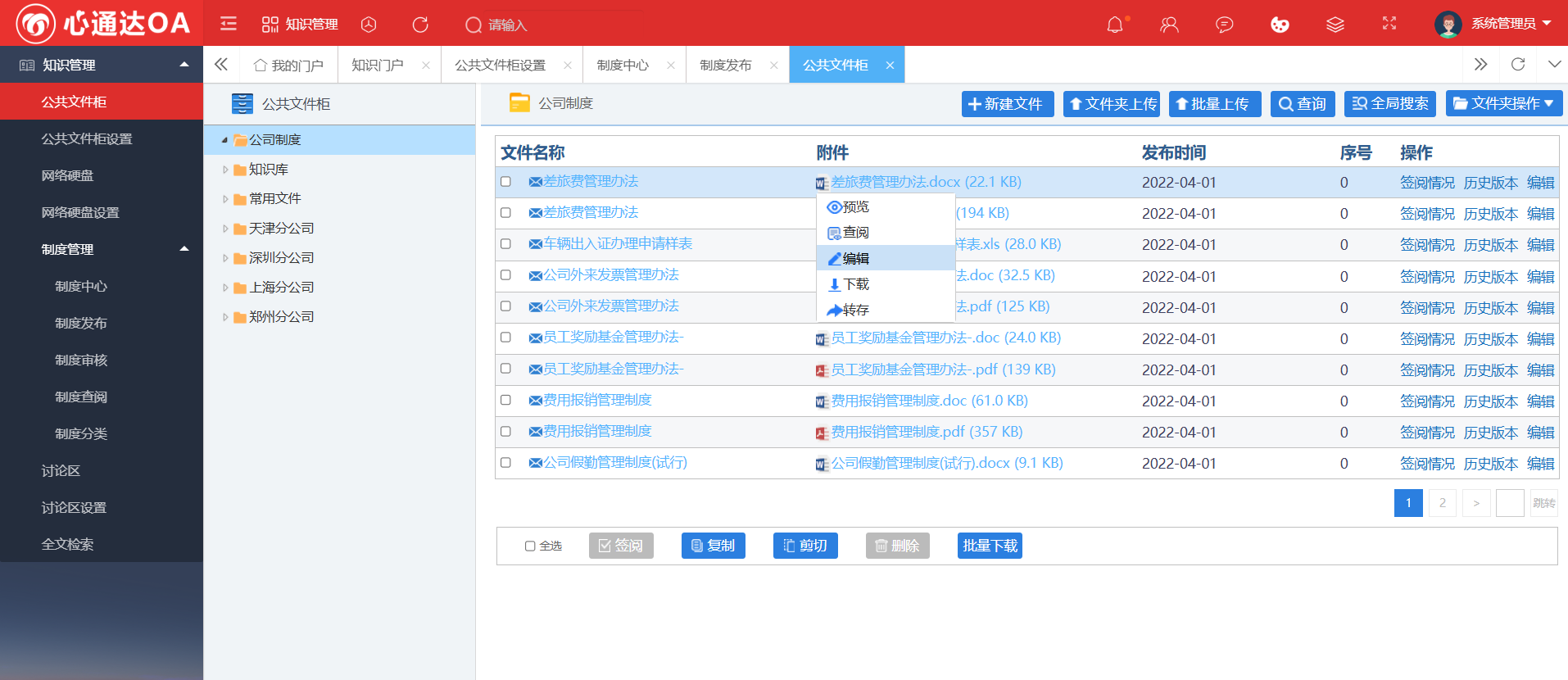The width and height of the screenshot is (1568, 680).
Task: Click the Word icon of 差旅费管理办法.docx
Action: (823, 183)
